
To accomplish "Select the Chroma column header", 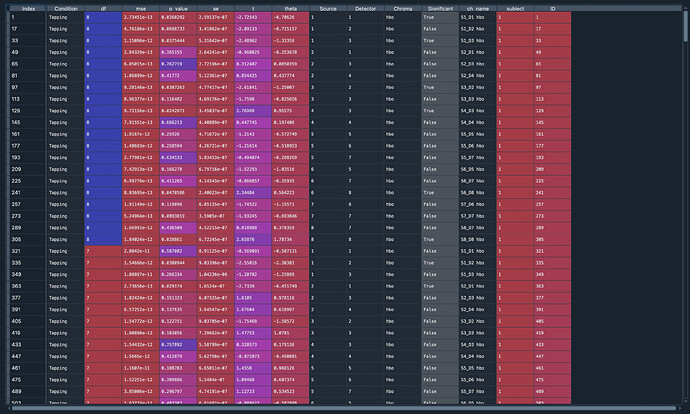I will click(x=403, y=8).
